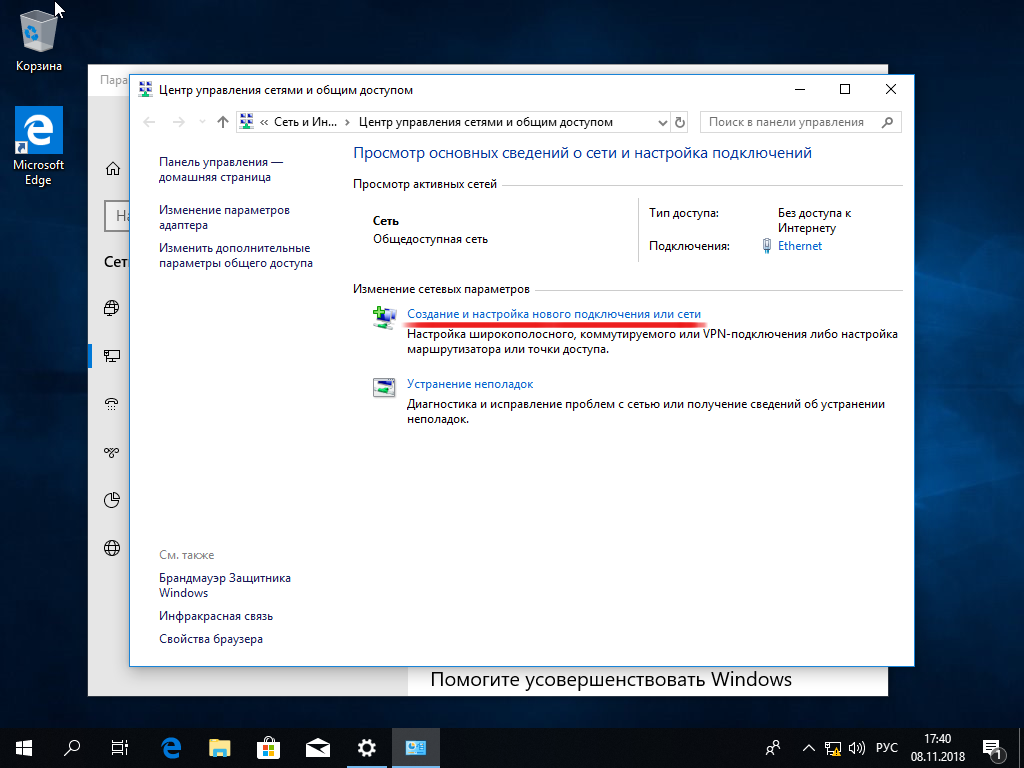Open 'Изменить дополнительные параметры общего доступа'
The image size is (1024, 768).
pyautogui.click(x=236, y=255)
